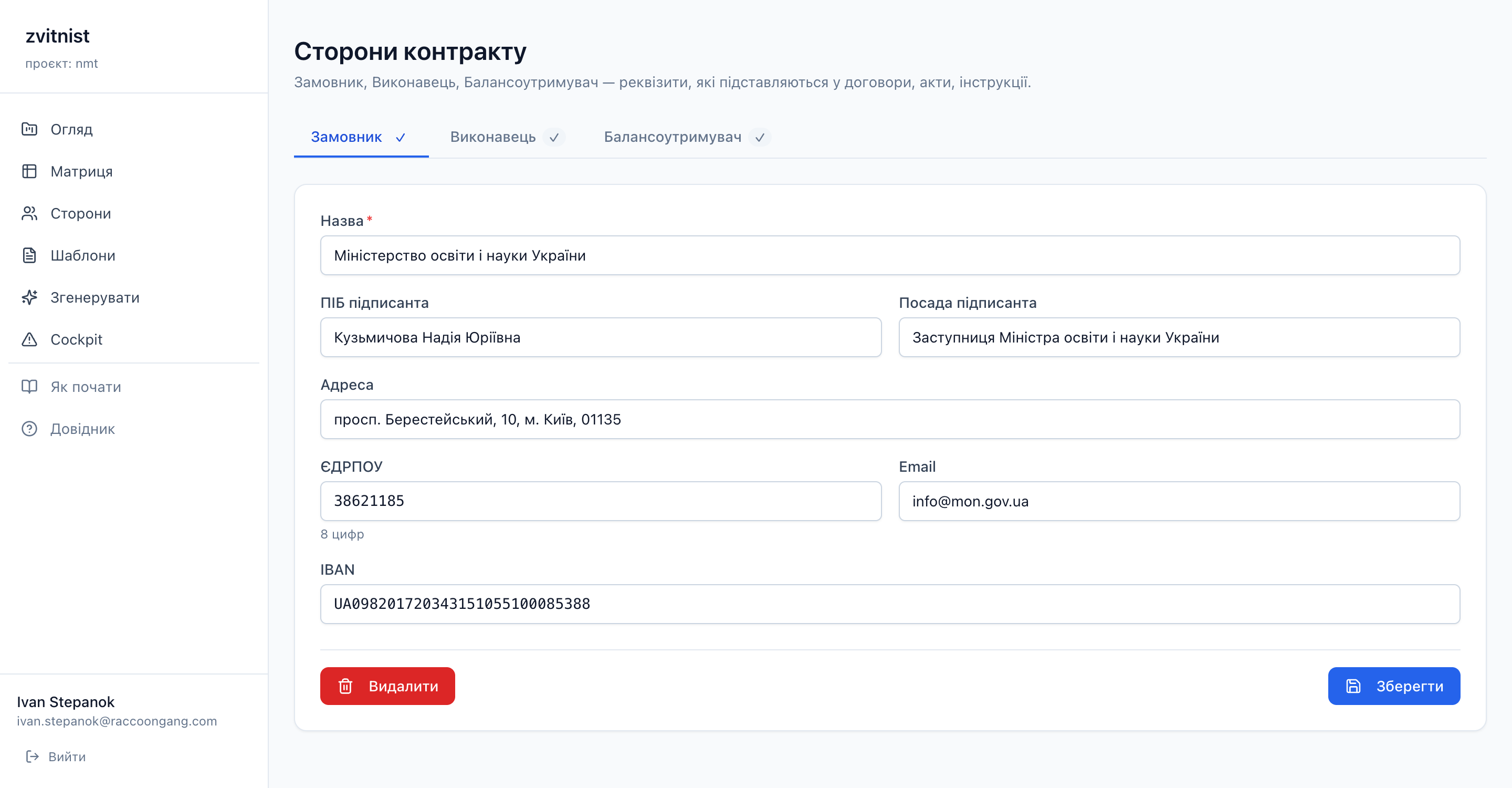
Task: Open Сторони section in sidebar
Action: pos(134,213)
